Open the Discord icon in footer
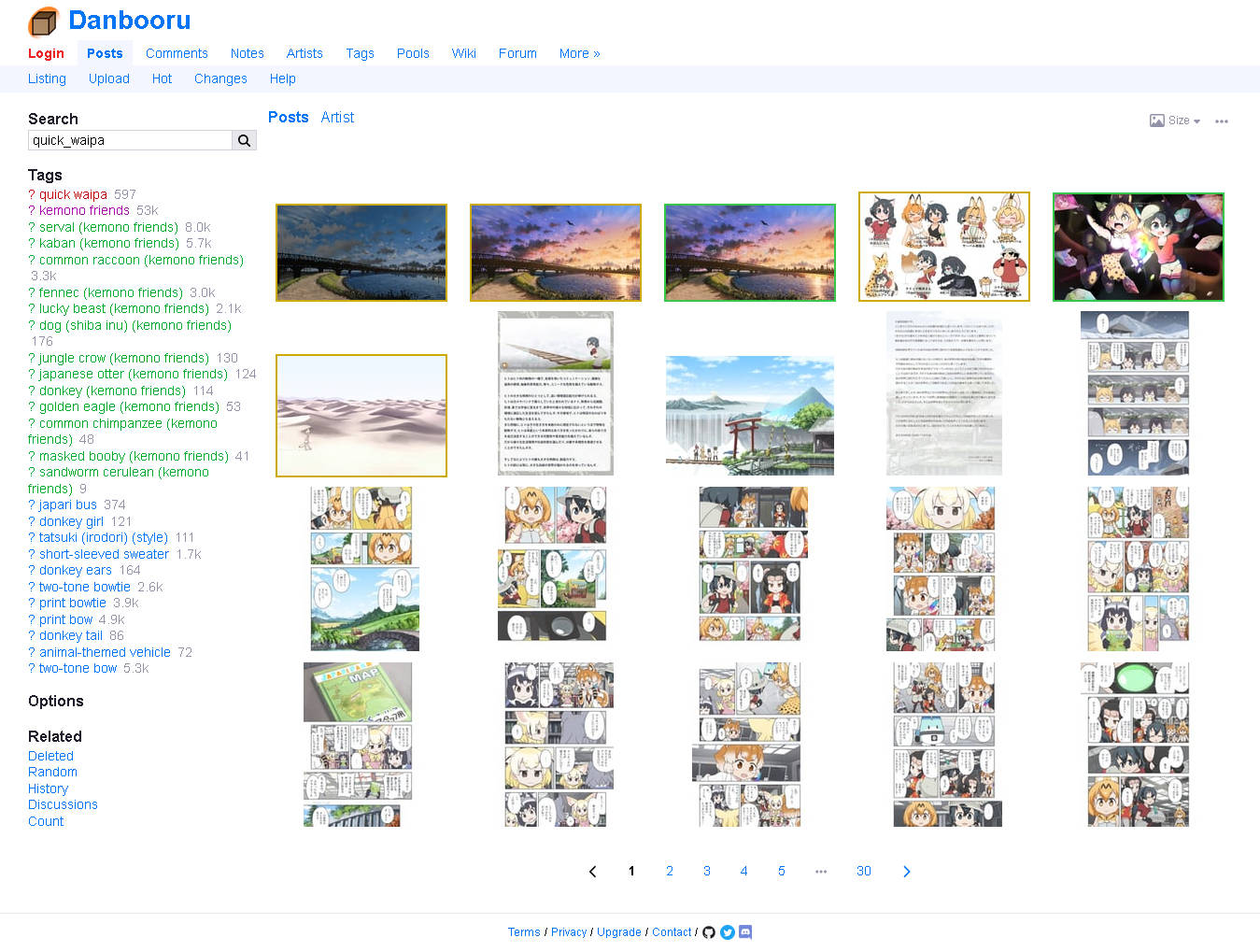This screenshot has width=1260, height=952. pos(745,932)
